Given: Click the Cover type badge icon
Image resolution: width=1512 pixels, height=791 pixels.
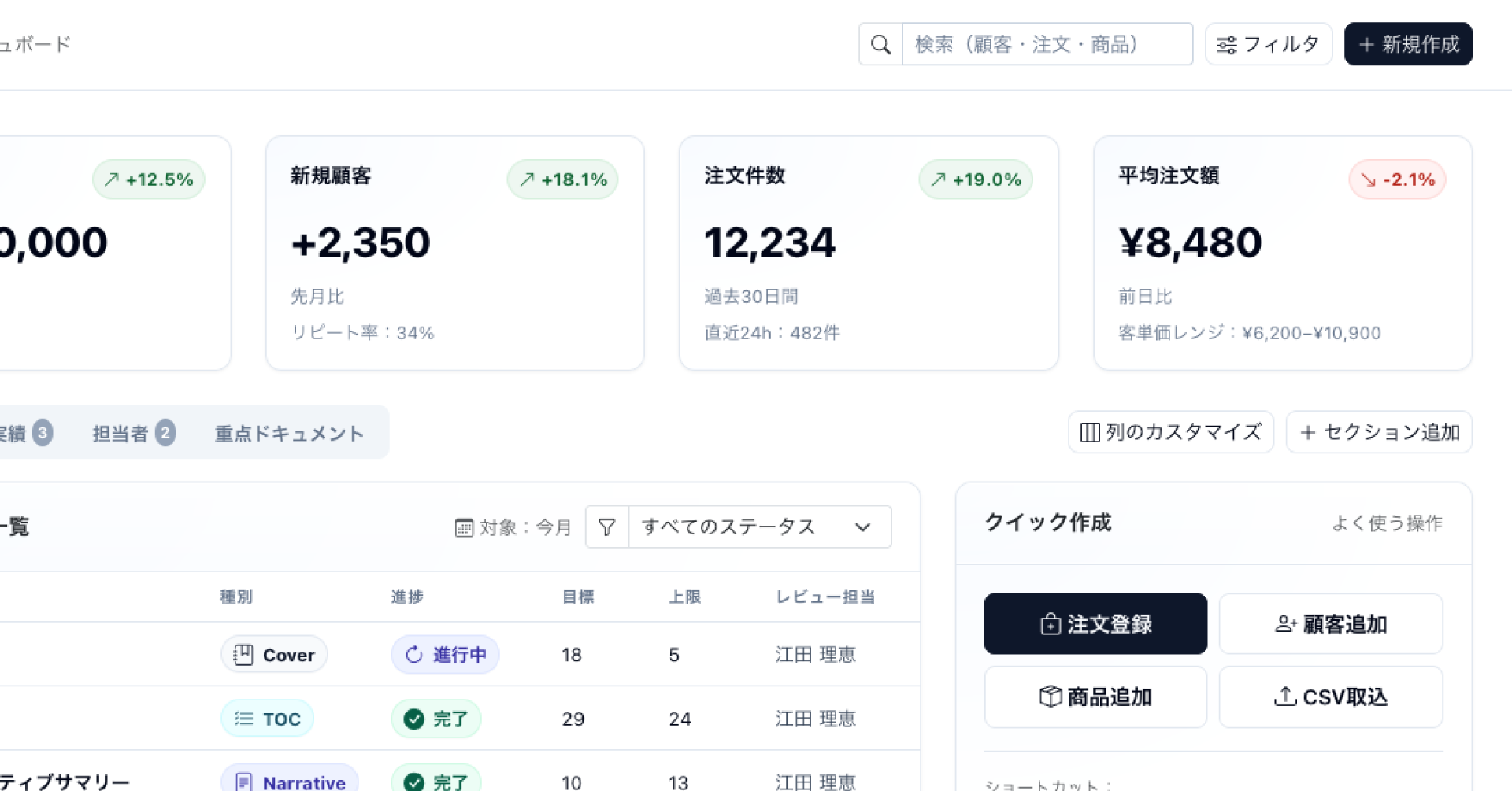Looking at the screenshot, I should [243, 655].
